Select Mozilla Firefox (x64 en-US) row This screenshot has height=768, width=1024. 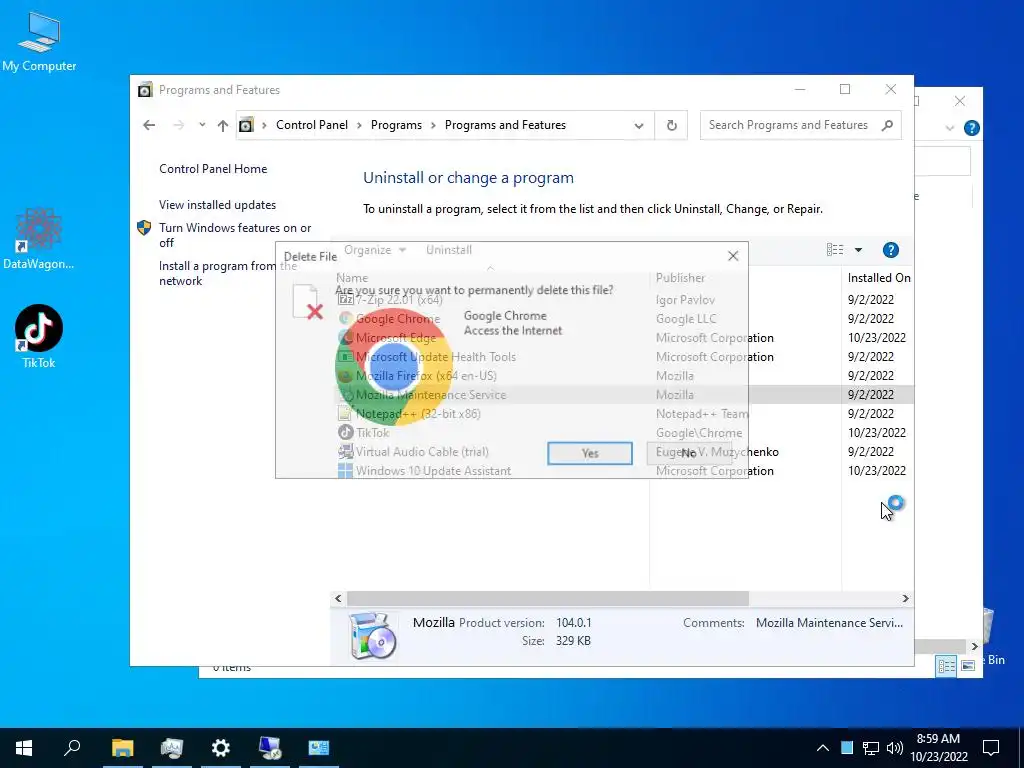click(x=624, y=376)
